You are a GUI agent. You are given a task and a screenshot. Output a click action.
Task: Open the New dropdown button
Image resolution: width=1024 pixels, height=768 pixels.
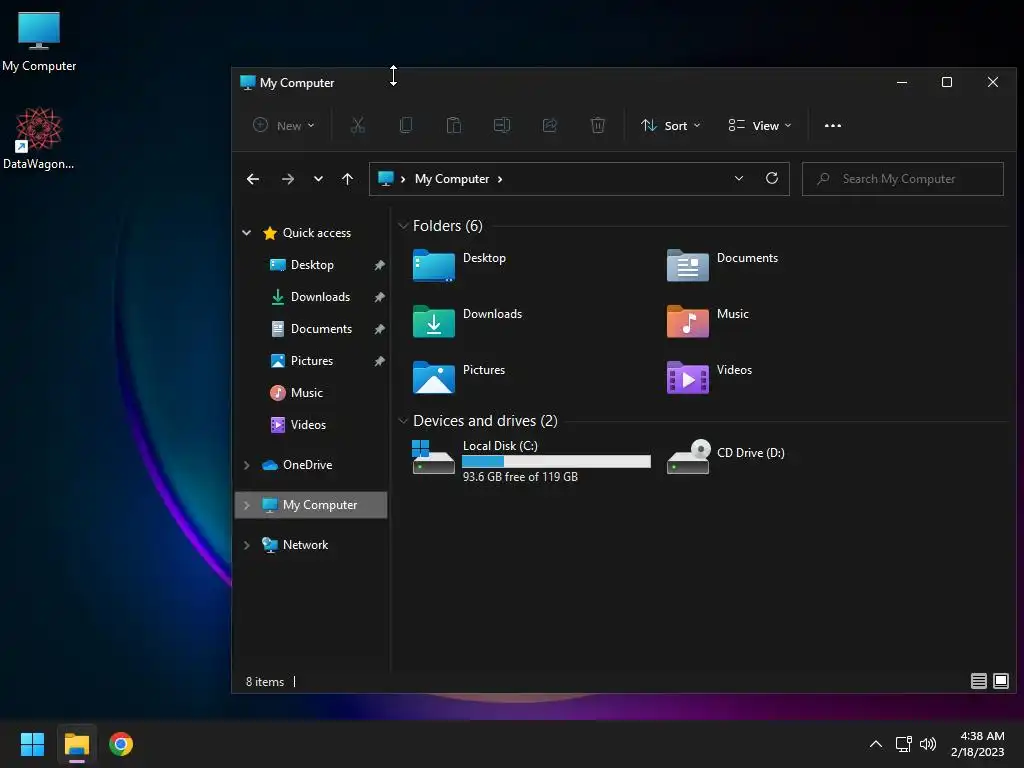point(284,125)
